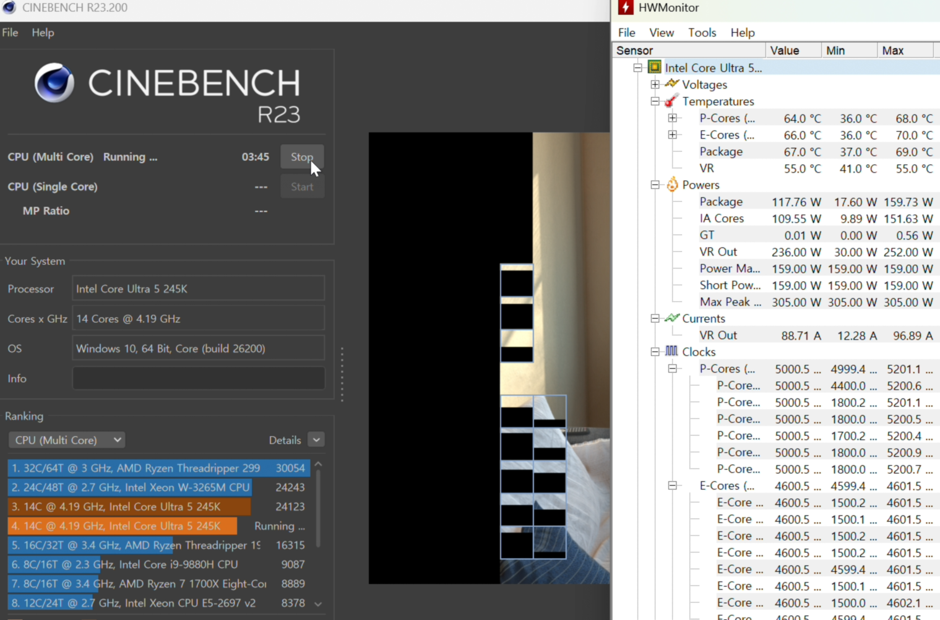
Task: Open the CPU (Multi Core) ranking dropdown
Action: click(67, 440)
